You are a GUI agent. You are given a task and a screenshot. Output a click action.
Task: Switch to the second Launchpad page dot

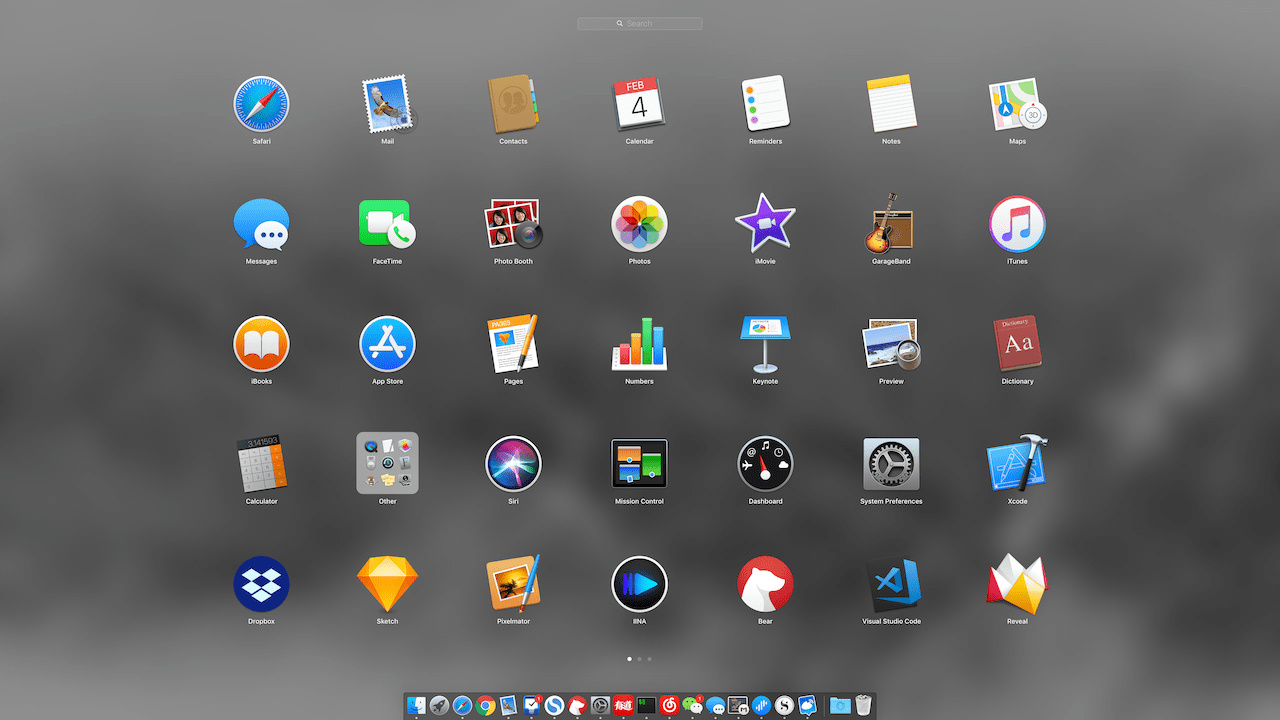640,659
